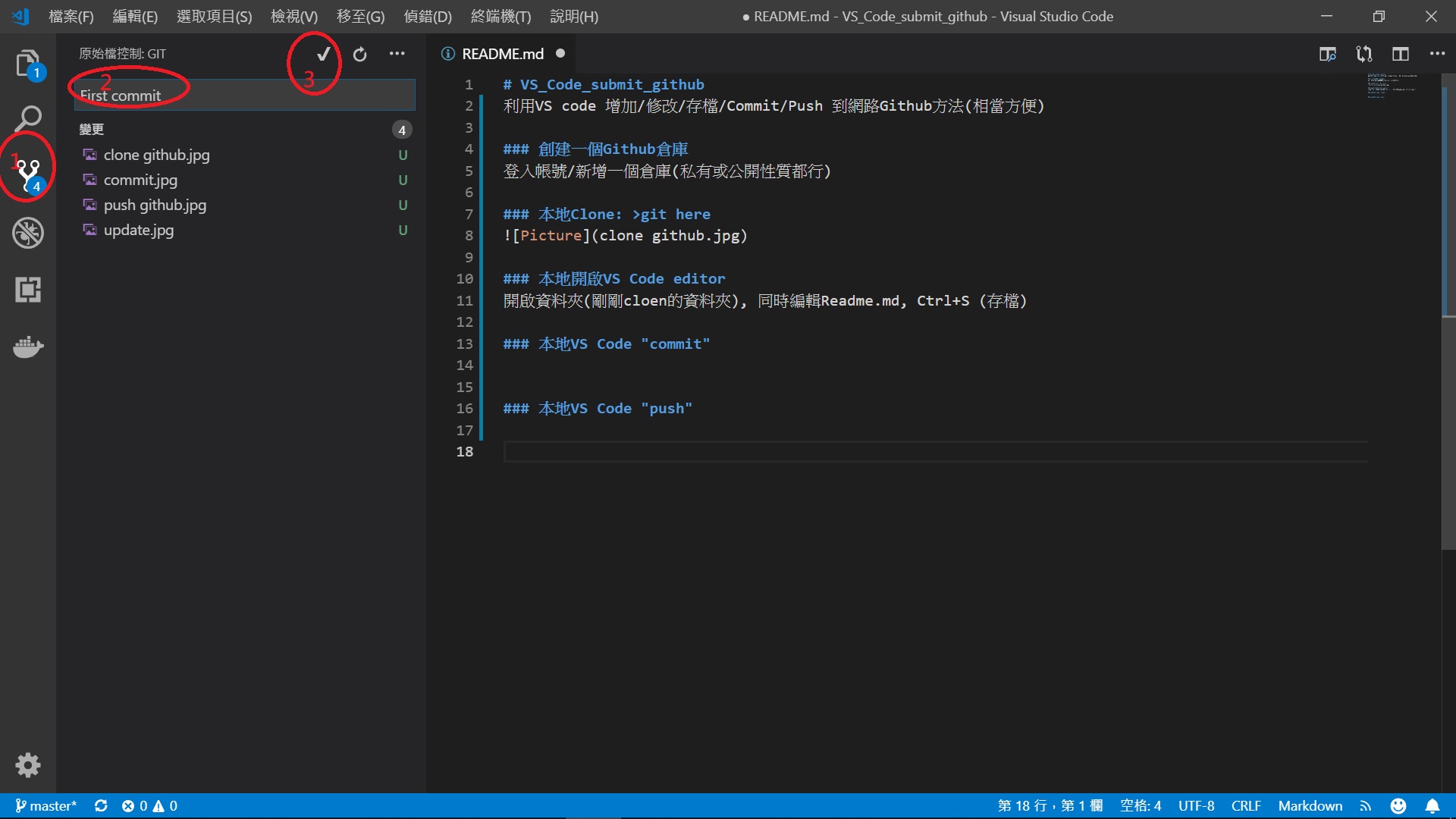Open the 終端機(T) menu
1456x819 pixels.
[x=500, y=16]
